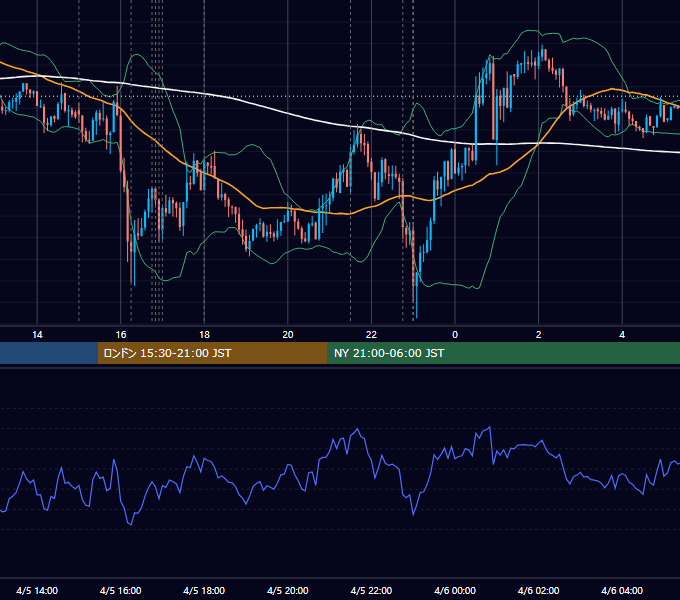The height and width of the screenshot is (600, 680).
Task: Click the 4/6 02:00 date label
Action: (x=538, y=590)
